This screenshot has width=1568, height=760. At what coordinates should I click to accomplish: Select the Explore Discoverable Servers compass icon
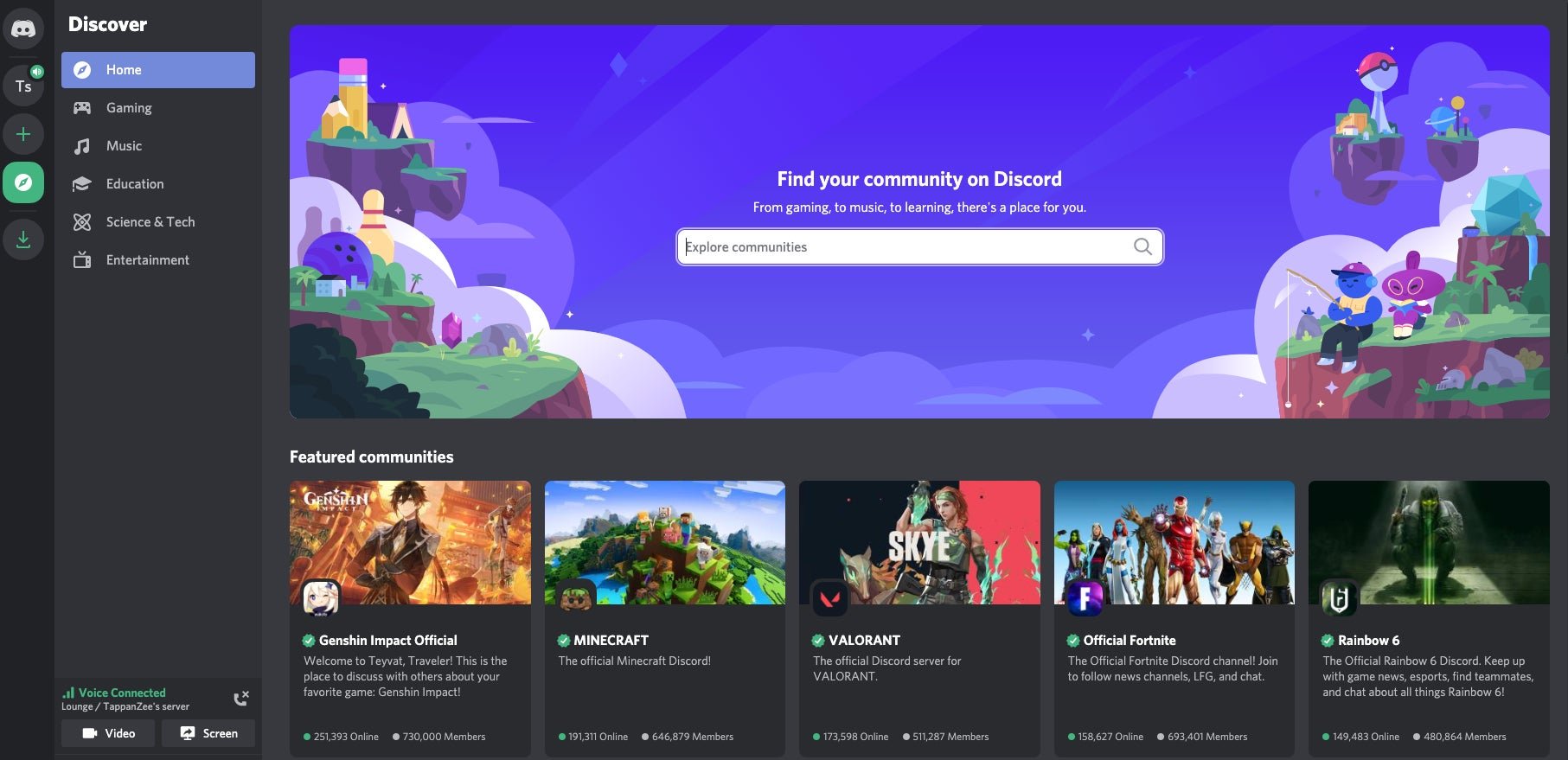(x=23, y=182)
